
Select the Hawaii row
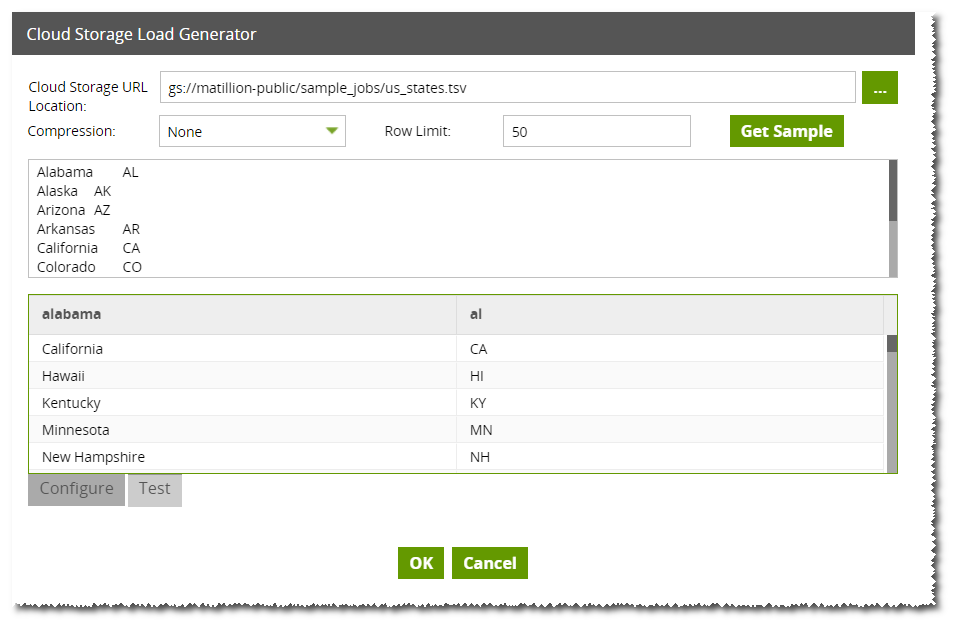(x=456, y=376)
